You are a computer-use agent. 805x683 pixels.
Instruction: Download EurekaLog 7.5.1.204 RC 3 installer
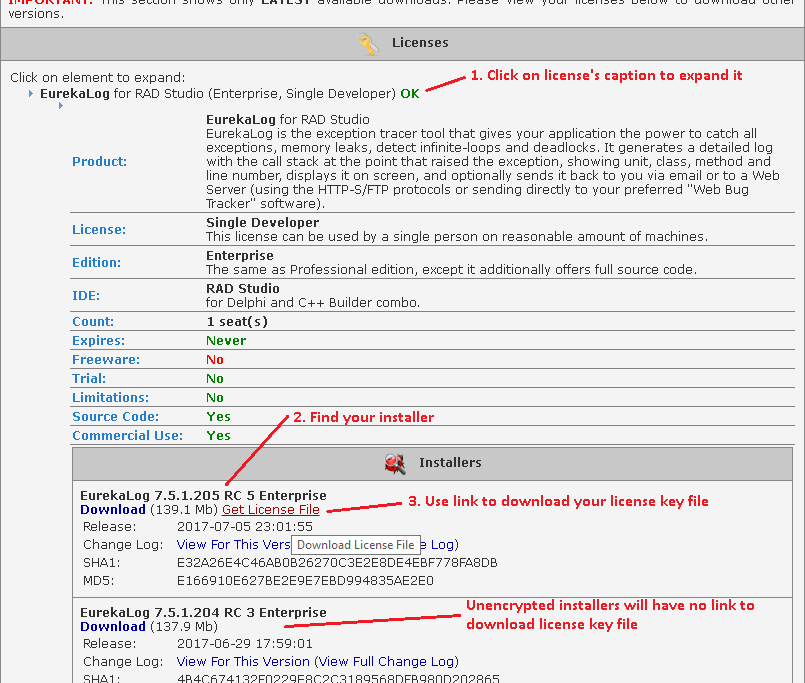coord(113,627)
